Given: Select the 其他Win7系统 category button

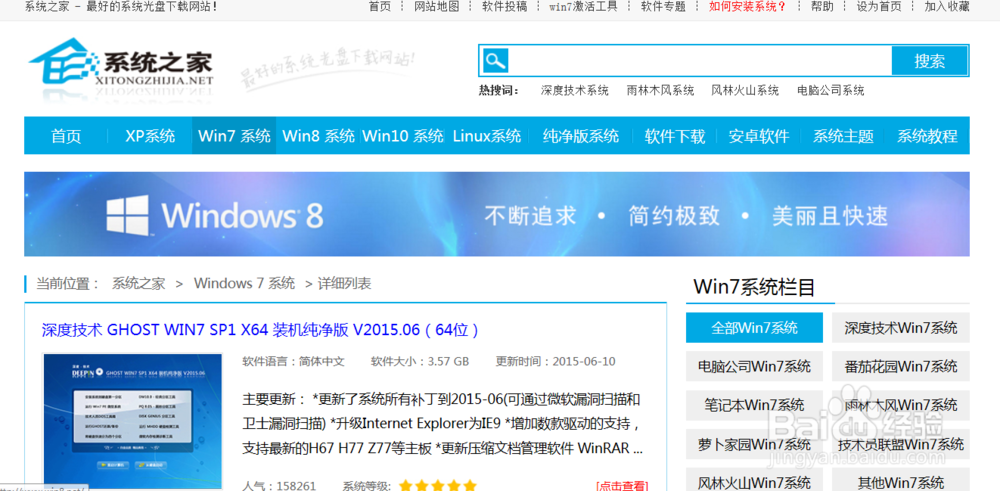Looking at the screenshot, I should pos(901,481).
